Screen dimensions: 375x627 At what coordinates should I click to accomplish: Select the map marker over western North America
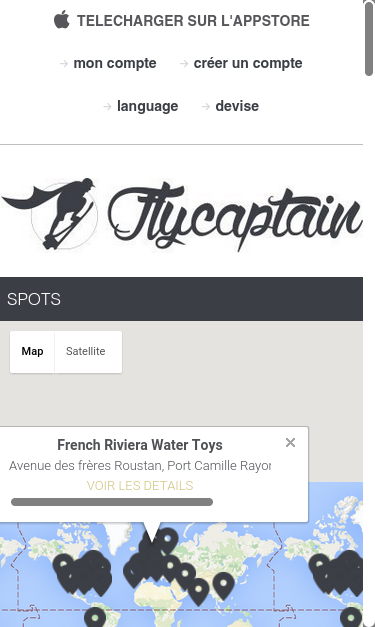point(64,567)
